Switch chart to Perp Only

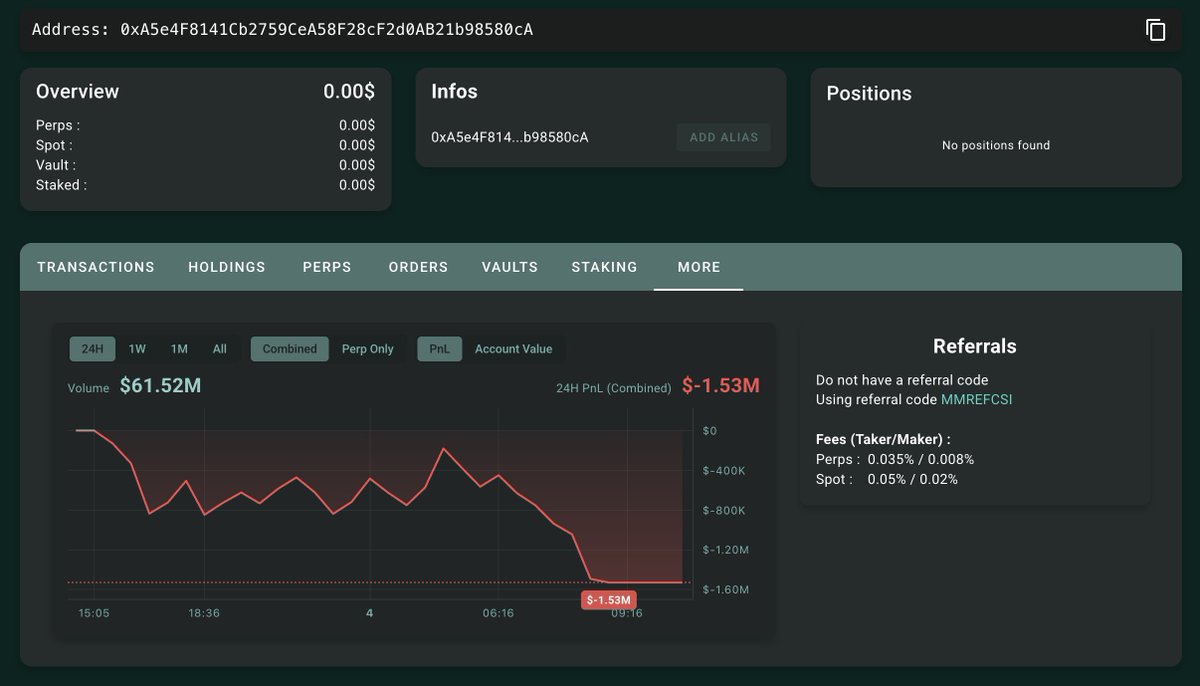(x=367, y=349)
